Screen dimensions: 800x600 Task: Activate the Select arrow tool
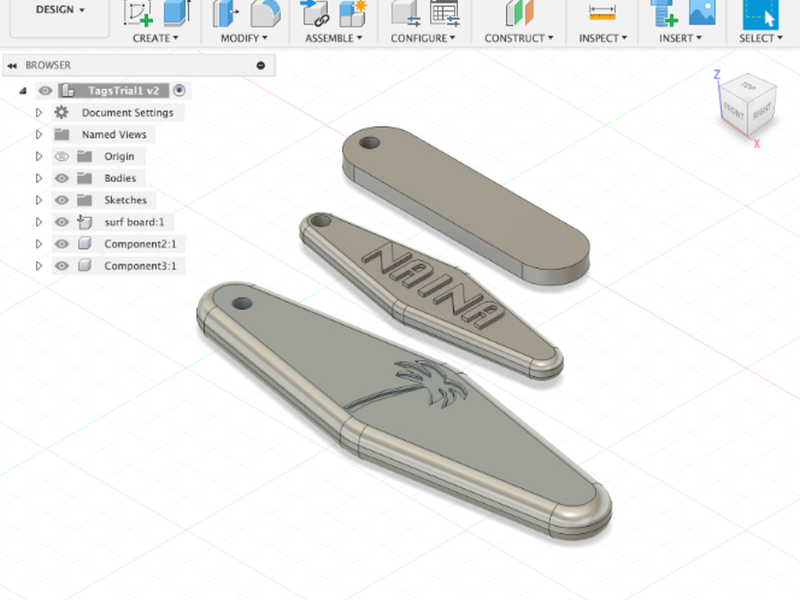762,14
